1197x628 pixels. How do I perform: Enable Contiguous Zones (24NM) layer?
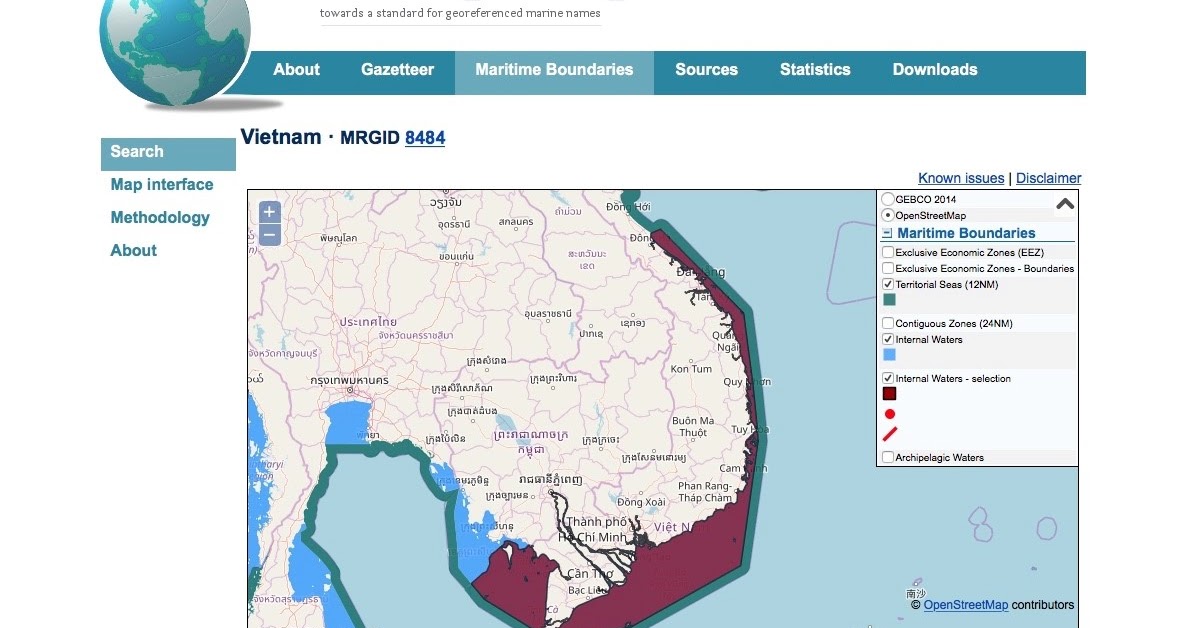pos(888,323)
